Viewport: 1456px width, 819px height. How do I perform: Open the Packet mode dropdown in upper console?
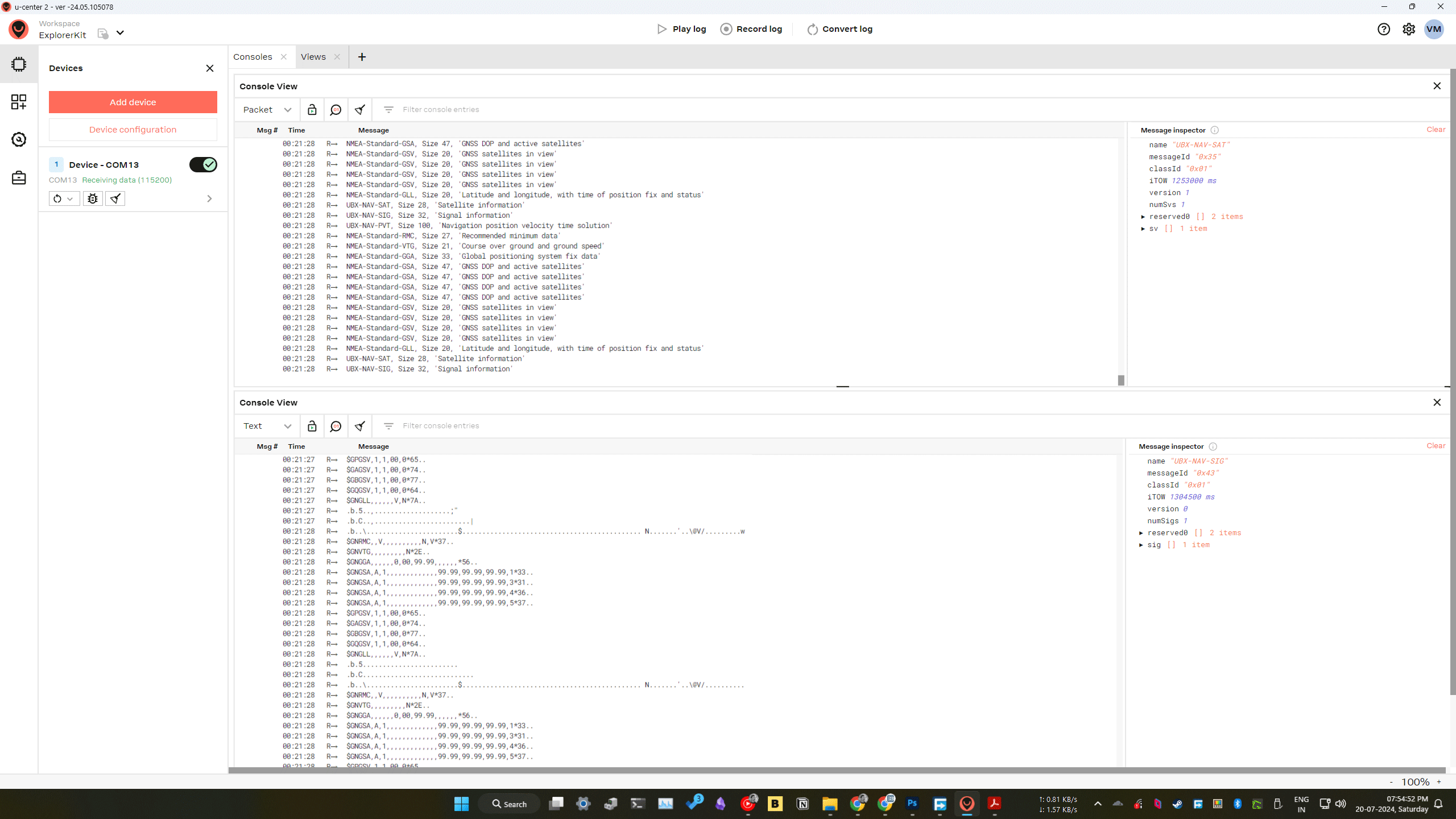tap(267, 110)
